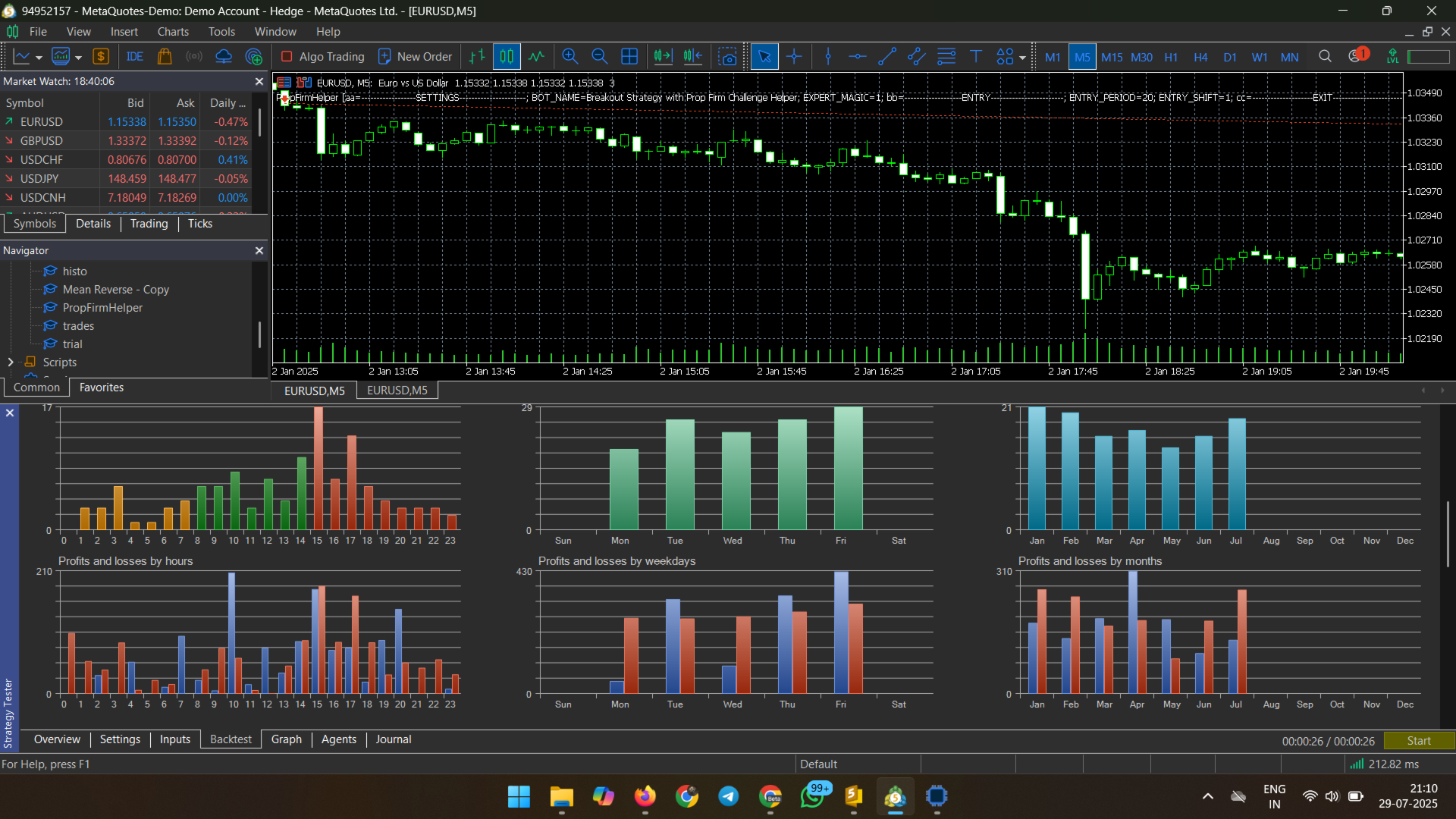The image size is (1456, 819).
Task: Click the Zoom Out chart icon
Action: tap(599, 57)
